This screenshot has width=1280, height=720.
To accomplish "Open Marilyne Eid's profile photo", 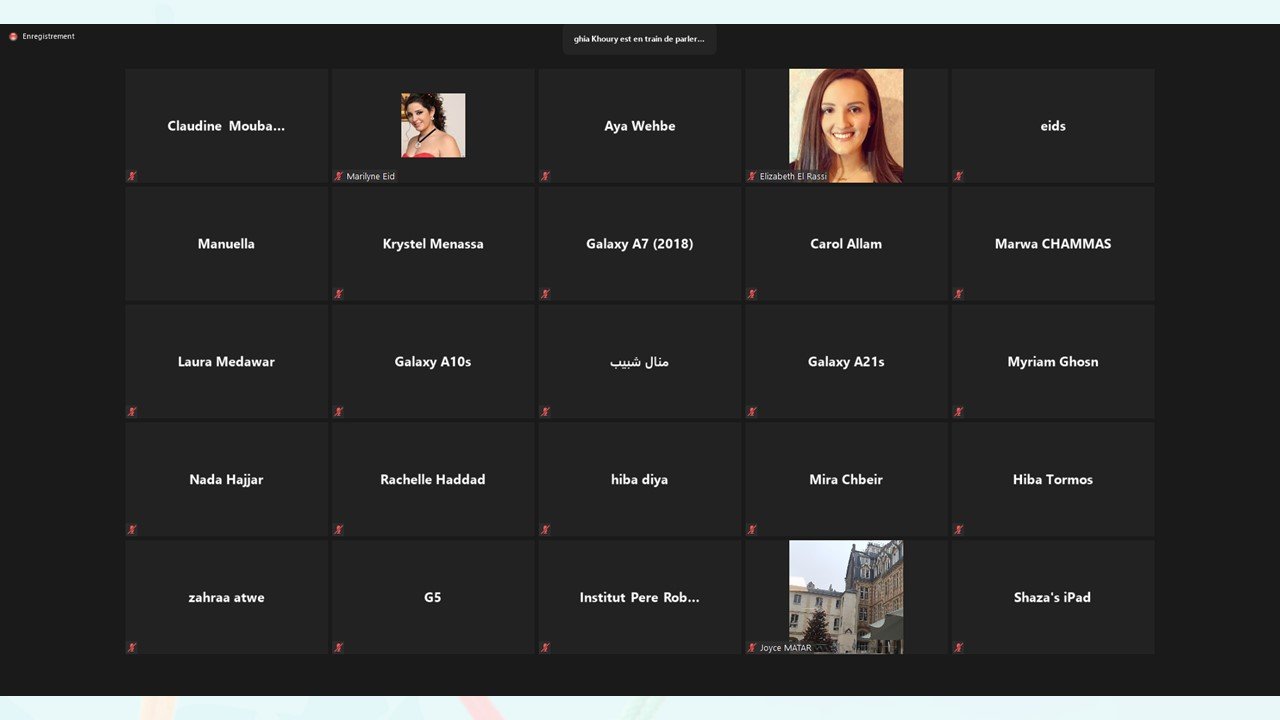I will [x=433, y=125].
